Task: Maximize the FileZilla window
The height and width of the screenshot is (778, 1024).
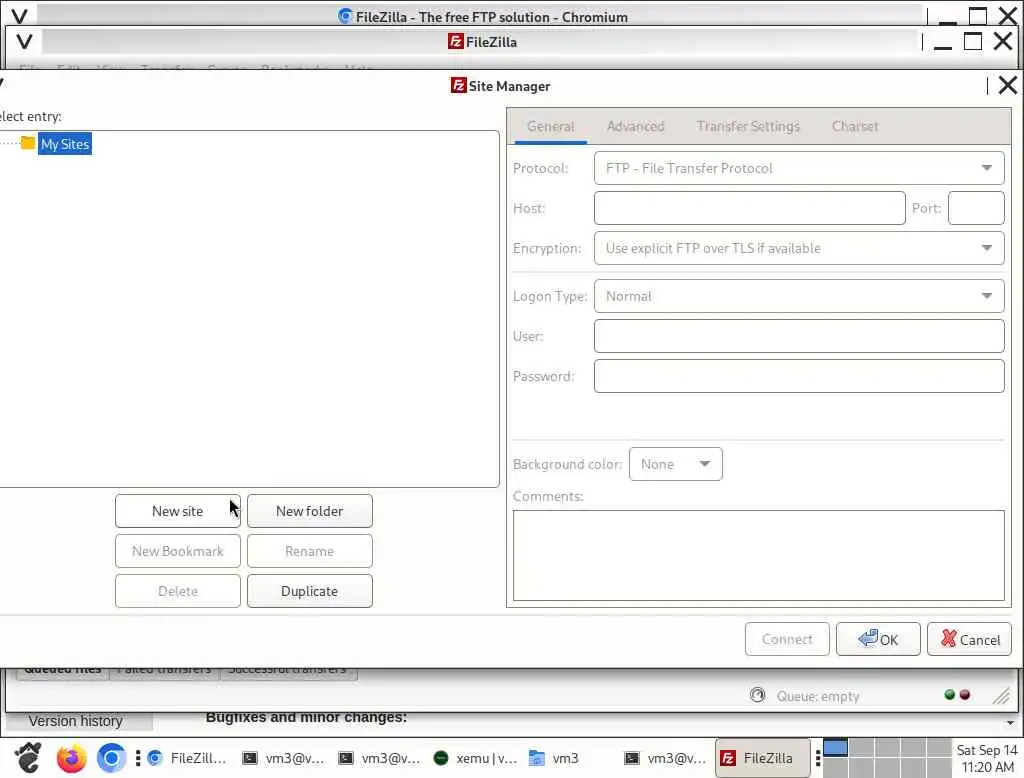Action: (x=973, y=41)
